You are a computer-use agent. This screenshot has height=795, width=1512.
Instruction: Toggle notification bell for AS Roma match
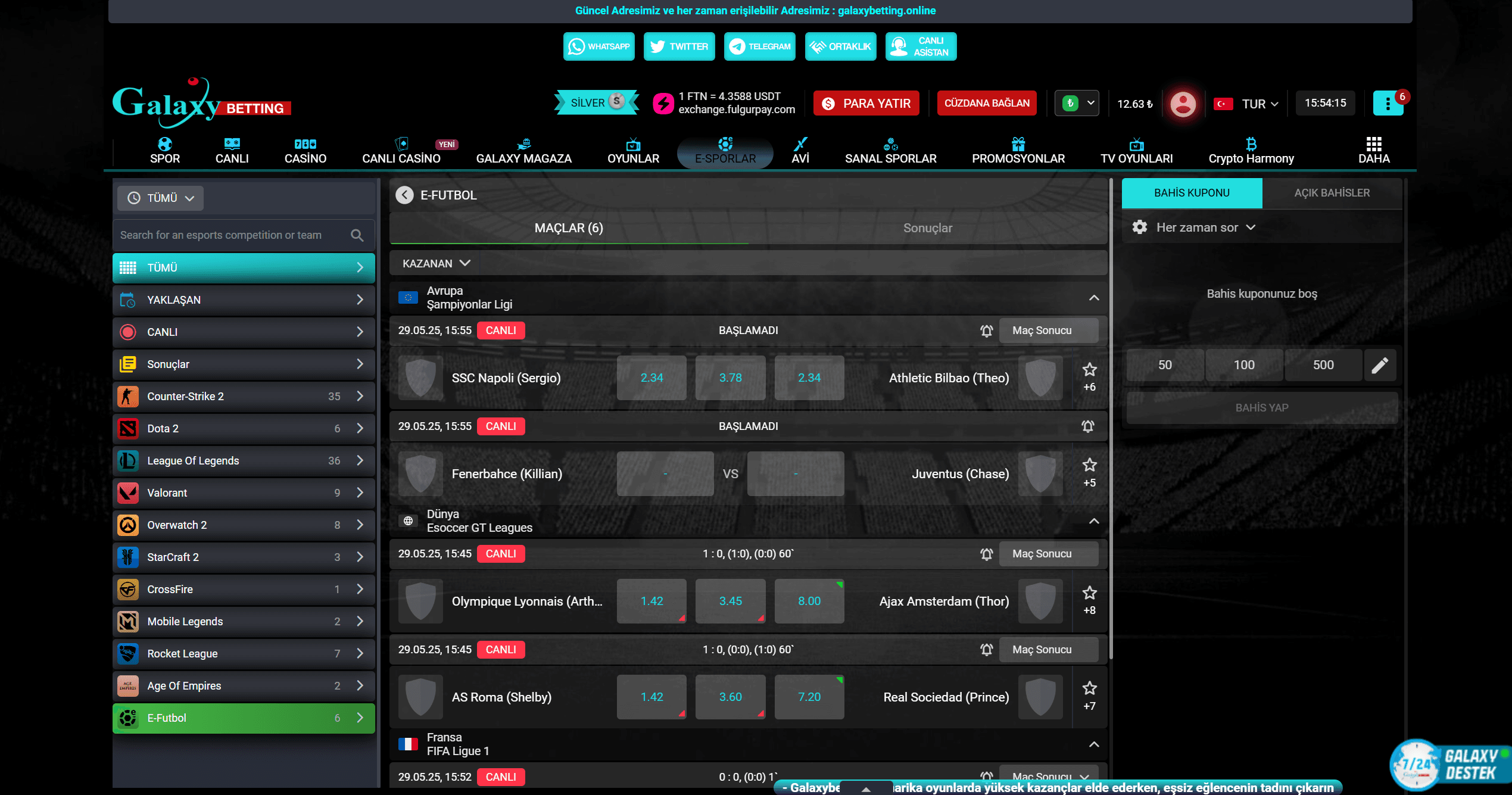click(x=986, y=650)
